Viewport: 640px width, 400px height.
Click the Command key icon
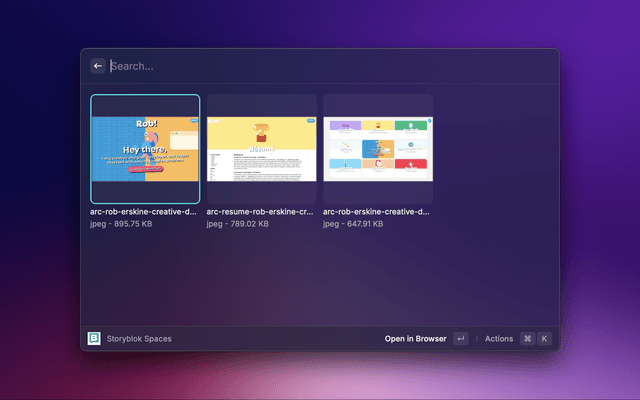tap(527, 339)
